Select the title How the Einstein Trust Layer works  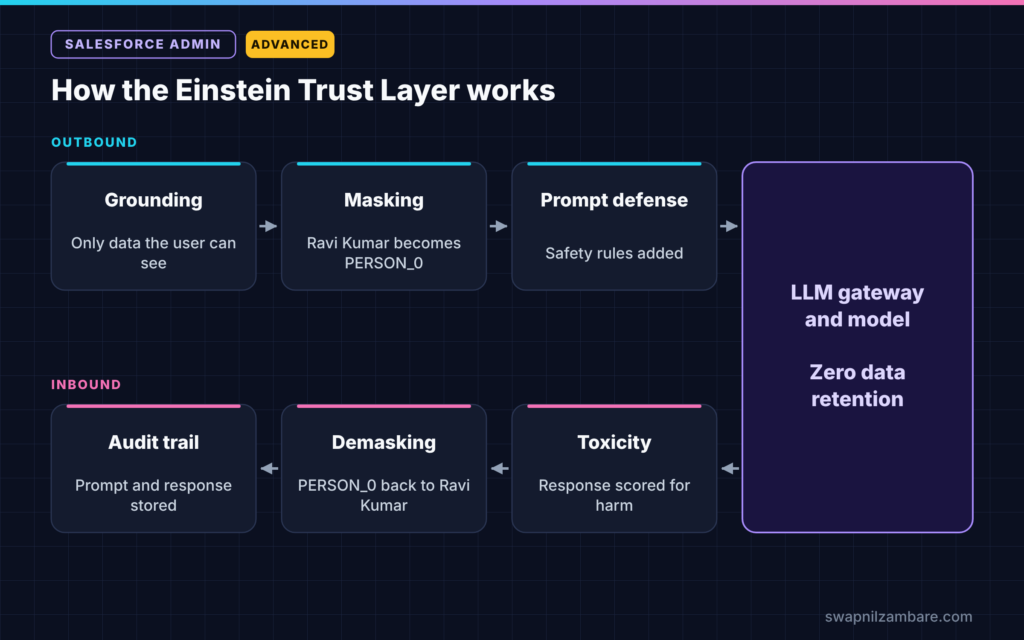(303, 90)
